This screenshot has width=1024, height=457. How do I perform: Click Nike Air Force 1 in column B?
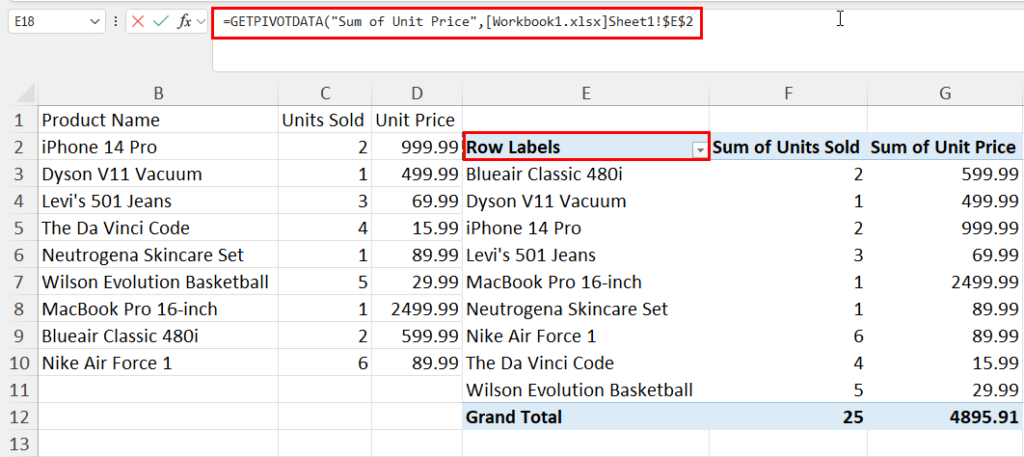click(158, 363)
